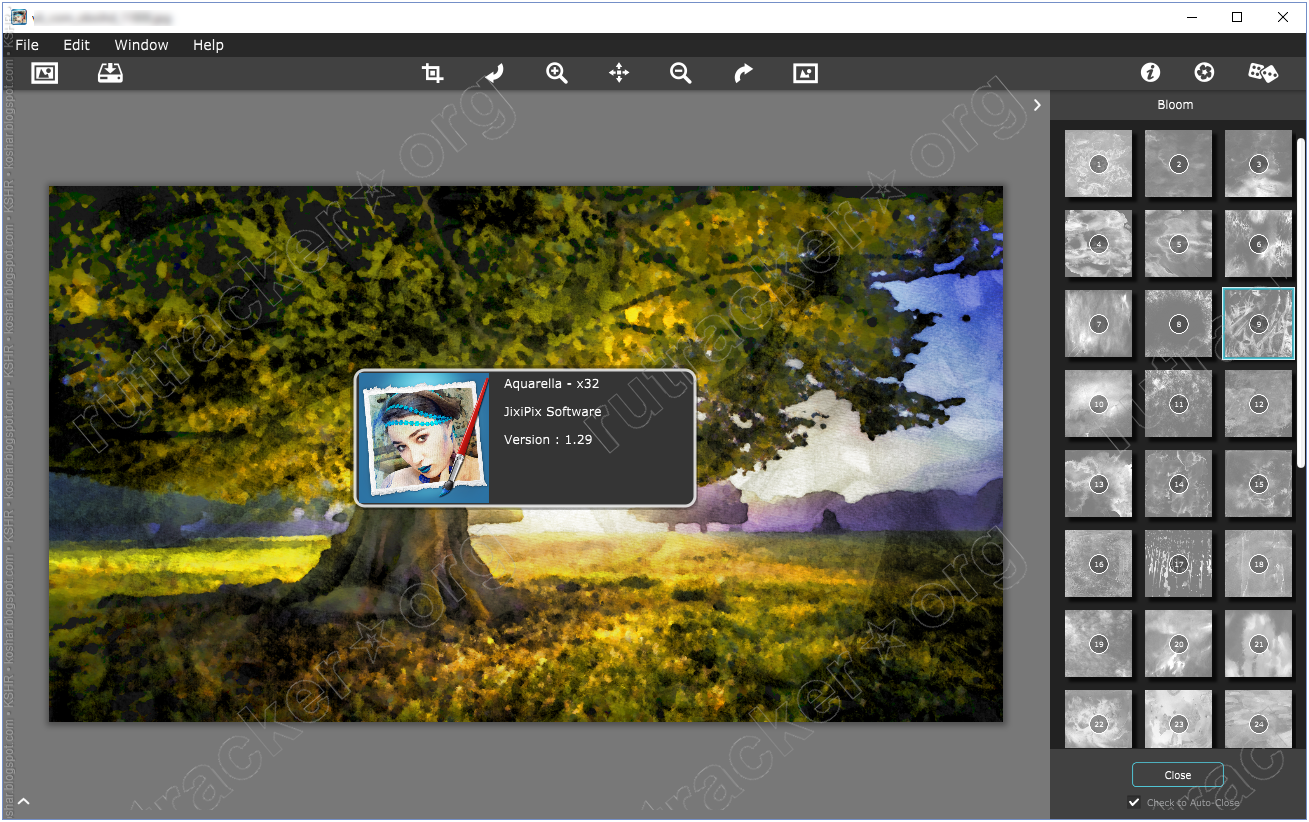Click the save image toolbar icon
This screenshot has width=1309, height=822.
[110, 73]
